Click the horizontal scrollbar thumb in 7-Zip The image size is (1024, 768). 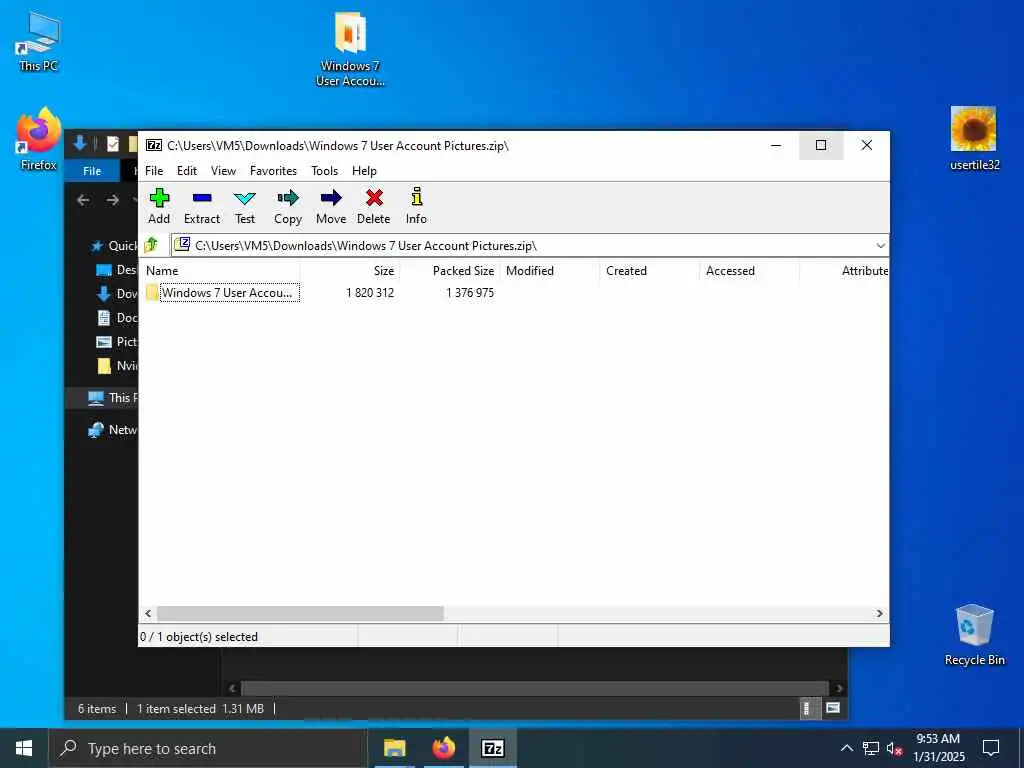tap(300, 613)
